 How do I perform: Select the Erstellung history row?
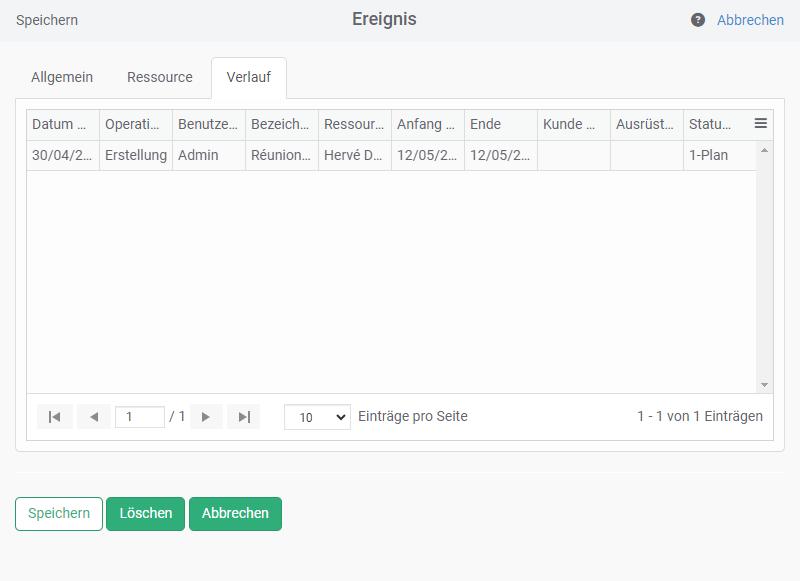[136, 156]
